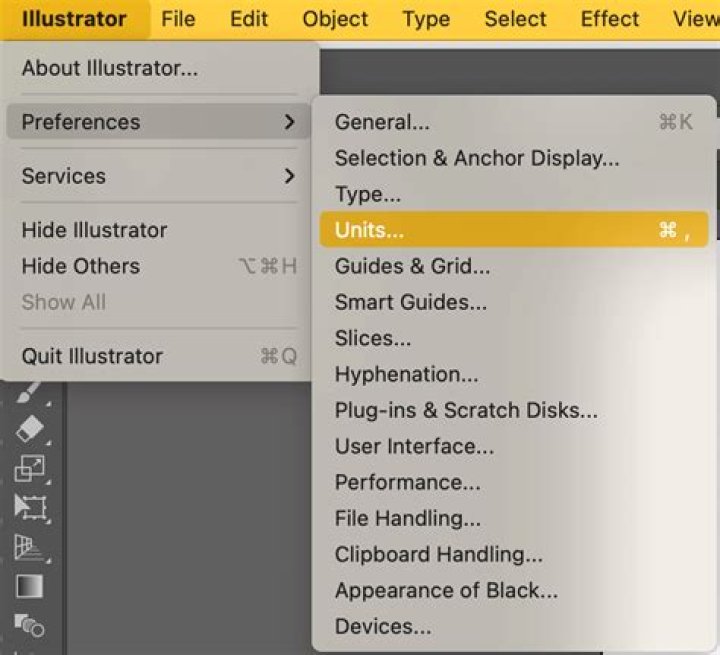720x655 pixels.
Task: Open the View menu
Action: (695, 19)
